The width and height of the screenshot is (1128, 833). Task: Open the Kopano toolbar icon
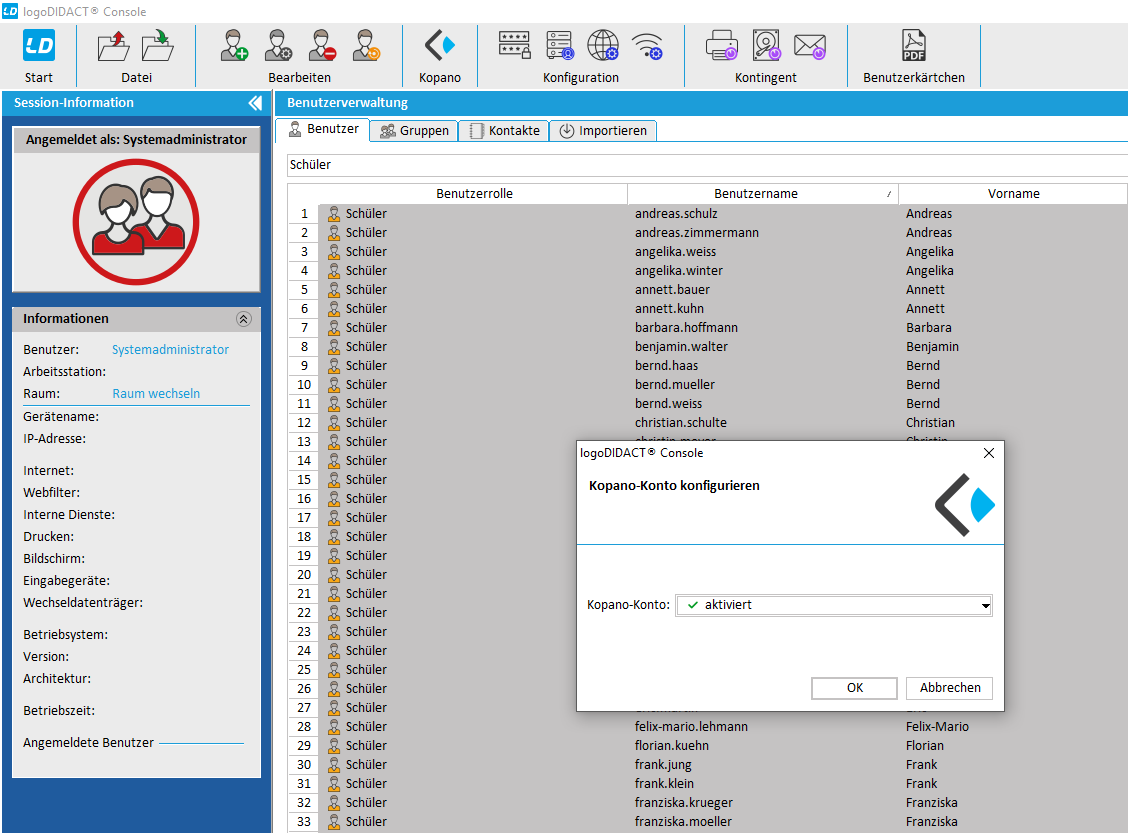[x=440, y=45]
